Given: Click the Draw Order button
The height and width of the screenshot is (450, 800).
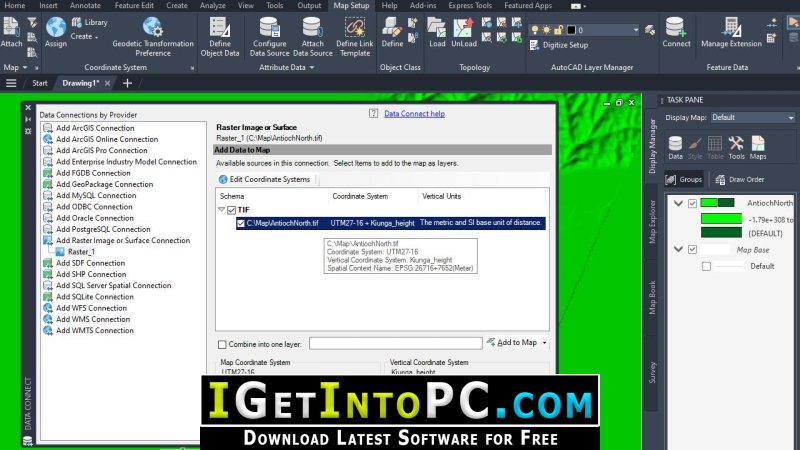Looking at the screenshot, I should point(740,179).
